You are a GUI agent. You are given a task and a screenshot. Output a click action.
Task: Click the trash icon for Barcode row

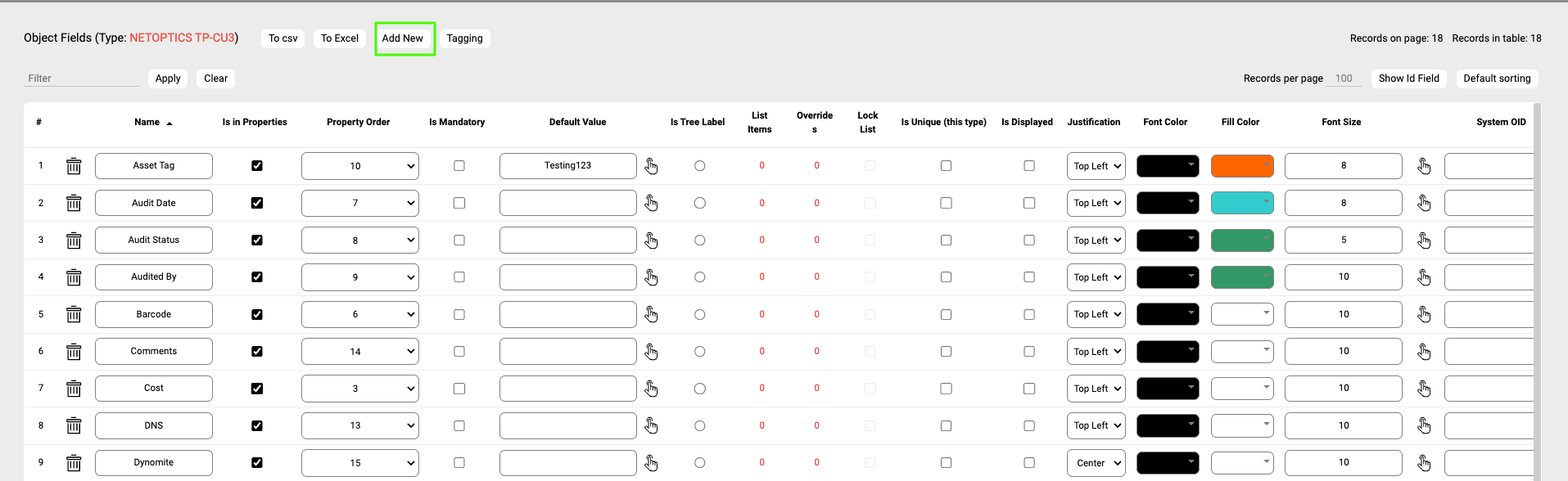click(74, 315)
